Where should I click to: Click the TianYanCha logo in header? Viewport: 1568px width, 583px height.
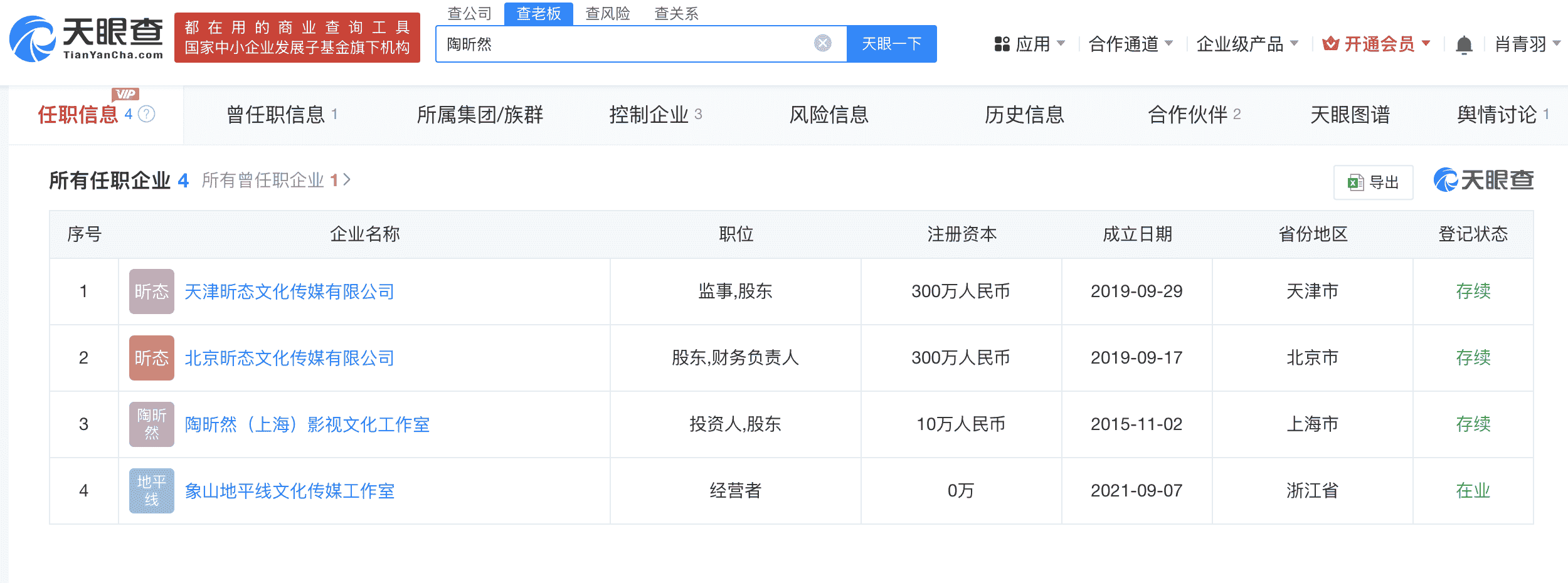point(87,39)
